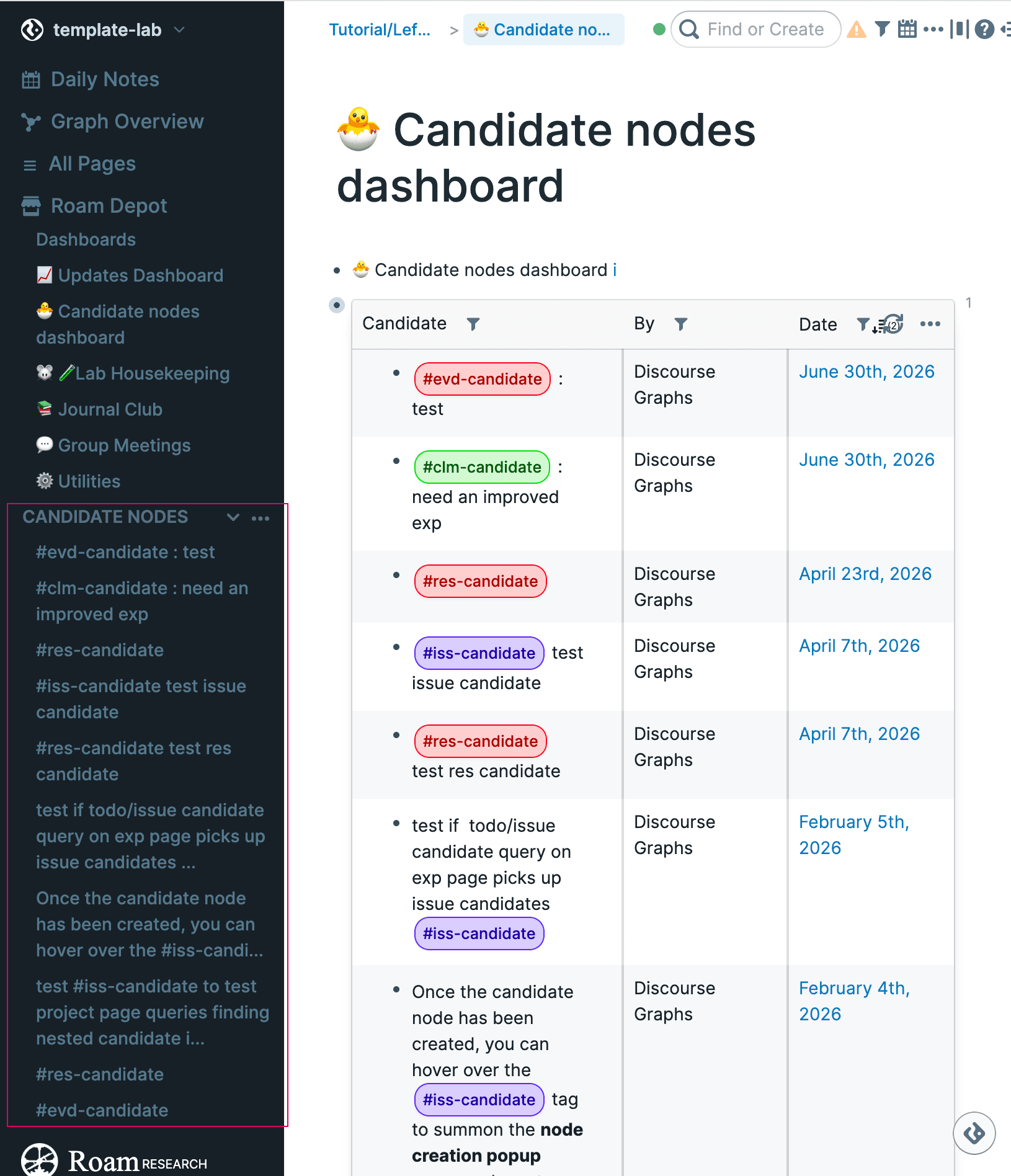Open the top bar three-dots more menu
Image resolution: width=1011 pixels, height=1176 pixels.
tap(933, 29)
